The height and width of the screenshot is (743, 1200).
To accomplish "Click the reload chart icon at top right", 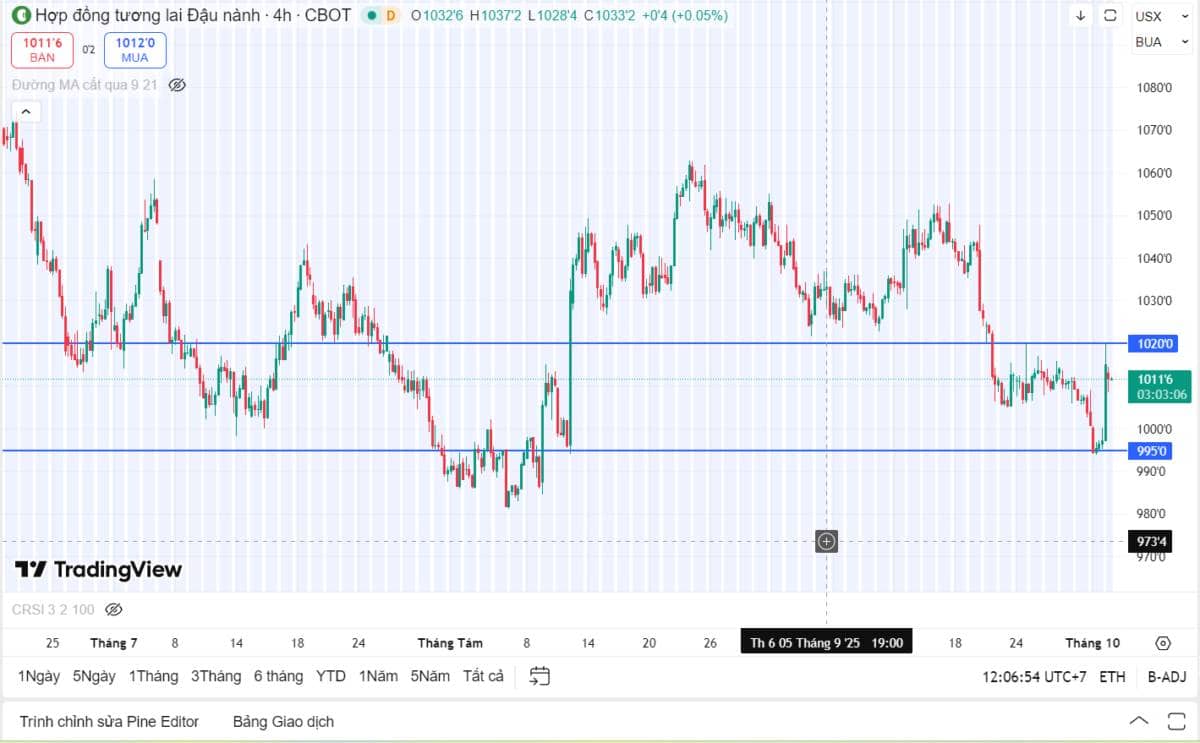I will click(x=1110, y=16).
